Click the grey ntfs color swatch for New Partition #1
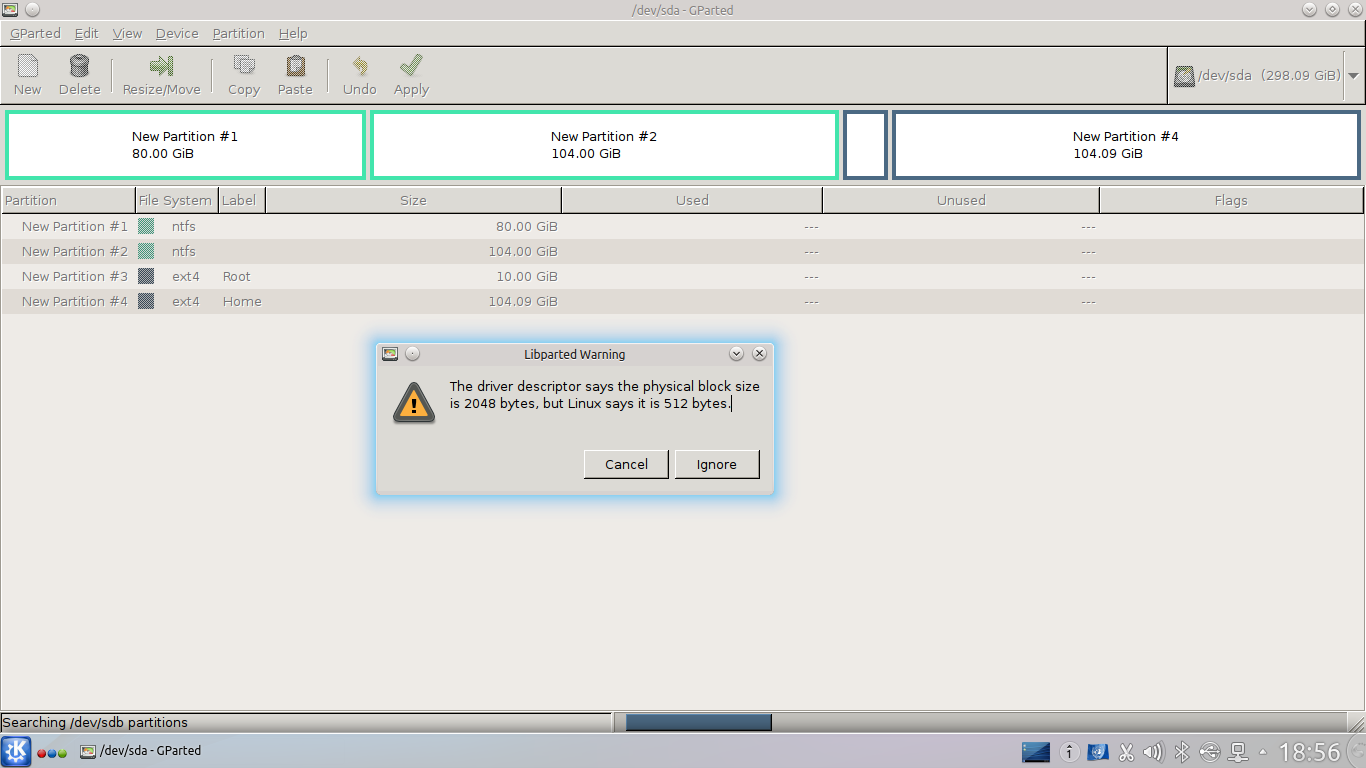The height and width of the screenshot is (768, 1366). tap(146, 226)
